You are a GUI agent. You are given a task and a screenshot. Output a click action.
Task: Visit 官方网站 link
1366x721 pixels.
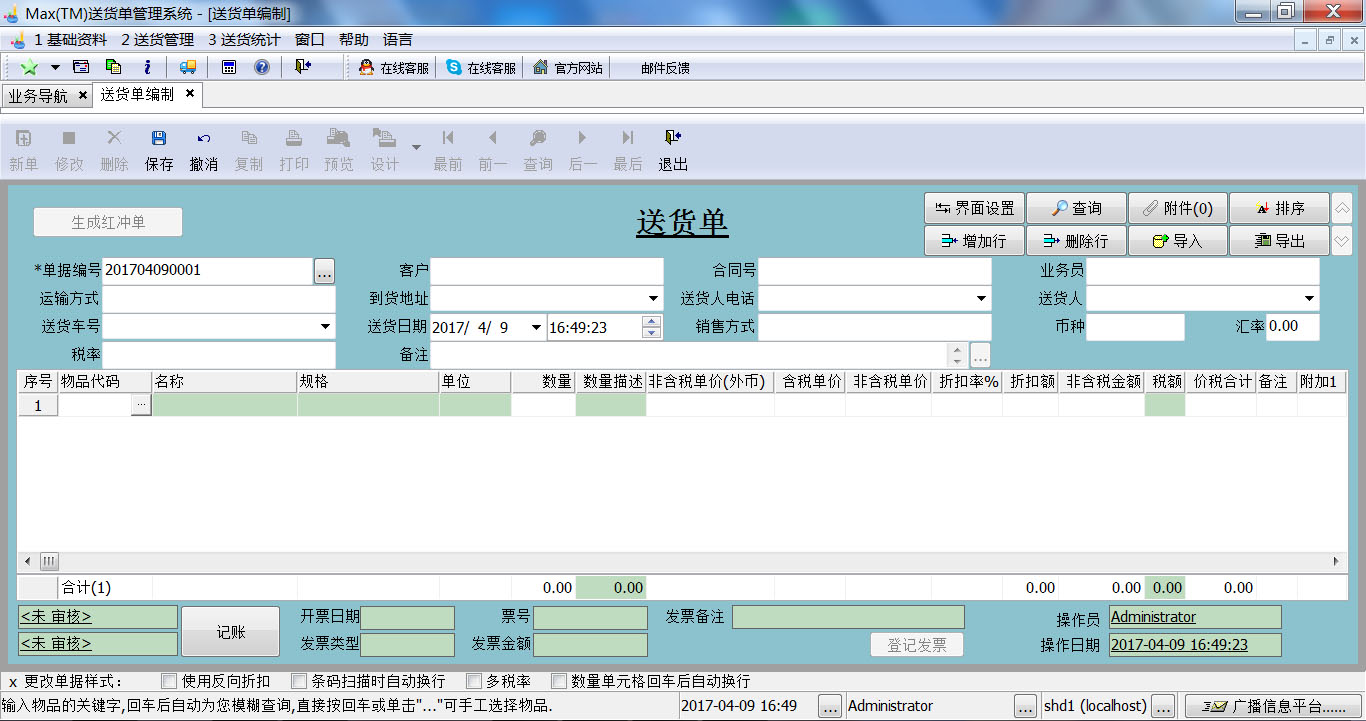[567, 68]
